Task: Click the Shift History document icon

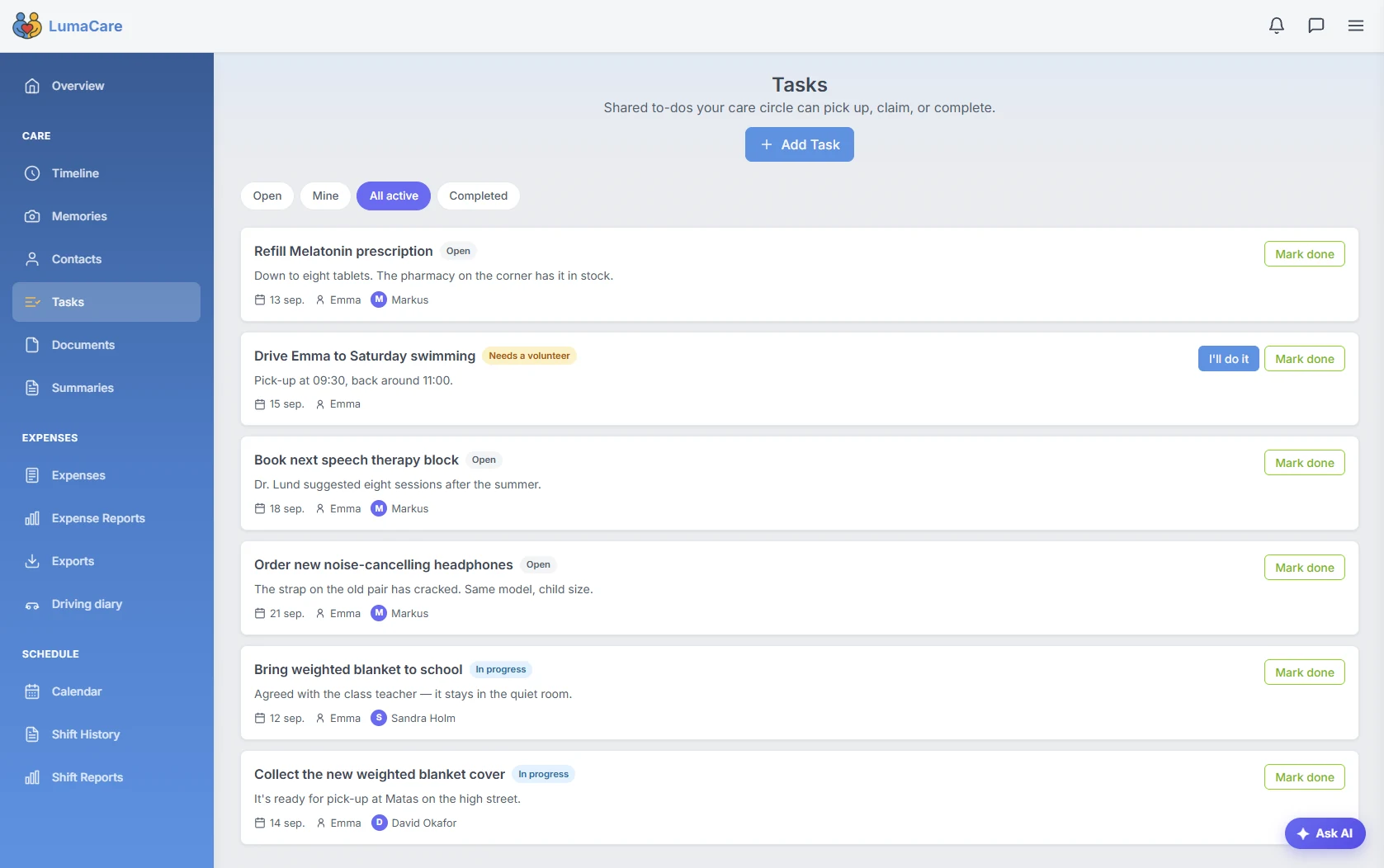Action: [32, 734]
